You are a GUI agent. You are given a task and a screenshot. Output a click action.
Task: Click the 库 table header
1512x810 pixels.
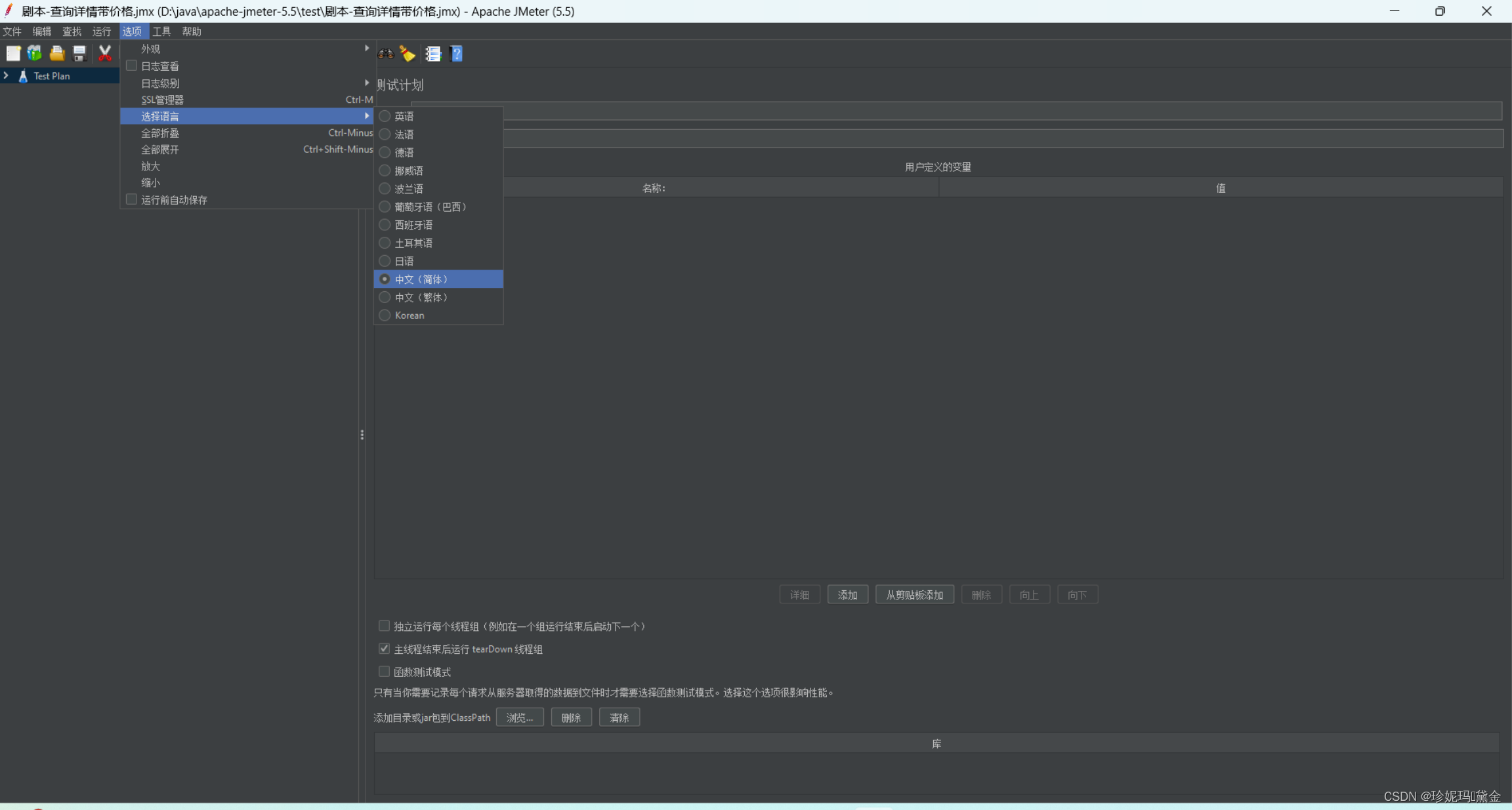pos(936,744)
